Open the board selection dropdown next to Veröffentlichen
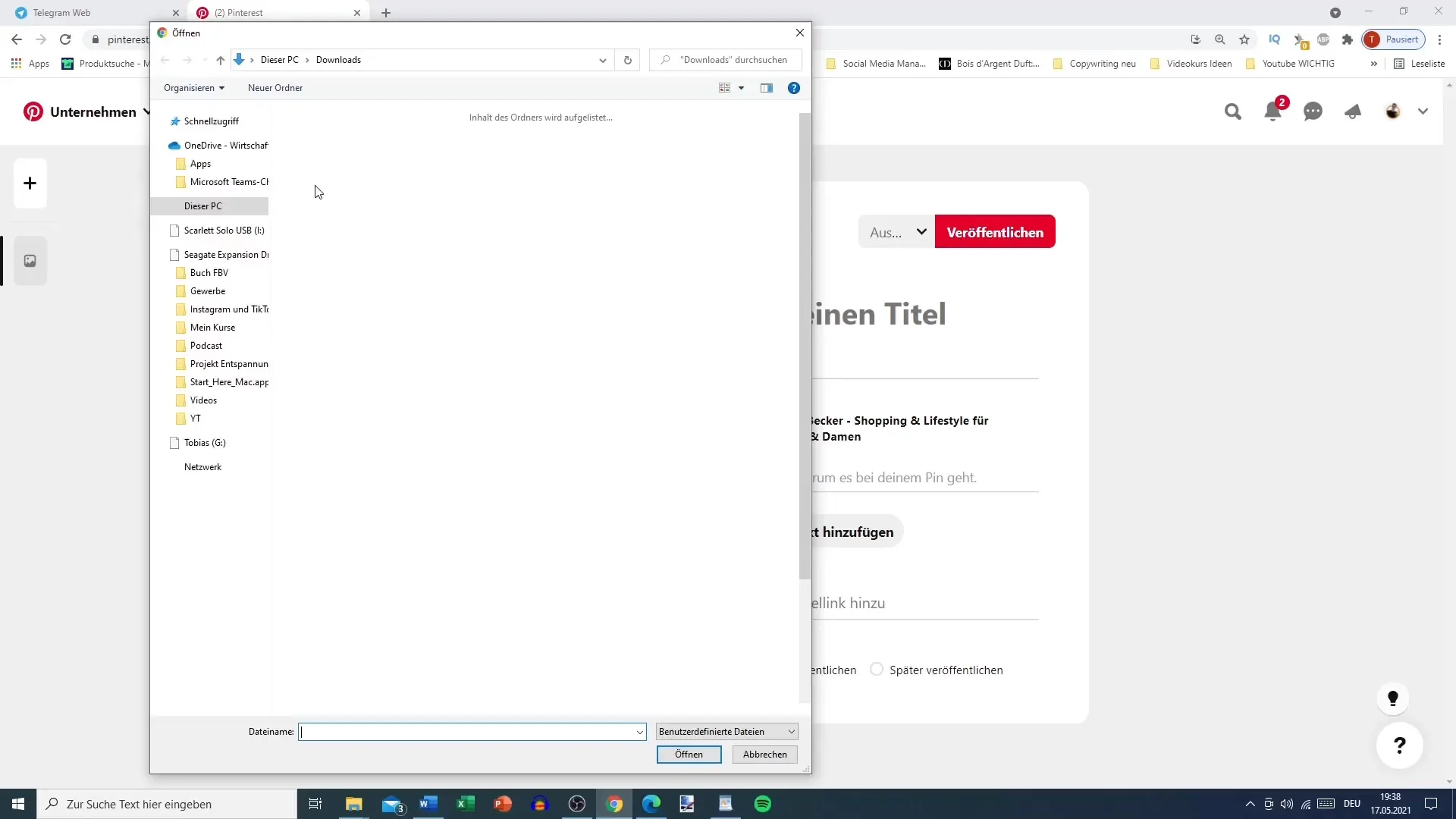The width and height of the screenshot is (1456, 819). point(897,232)
